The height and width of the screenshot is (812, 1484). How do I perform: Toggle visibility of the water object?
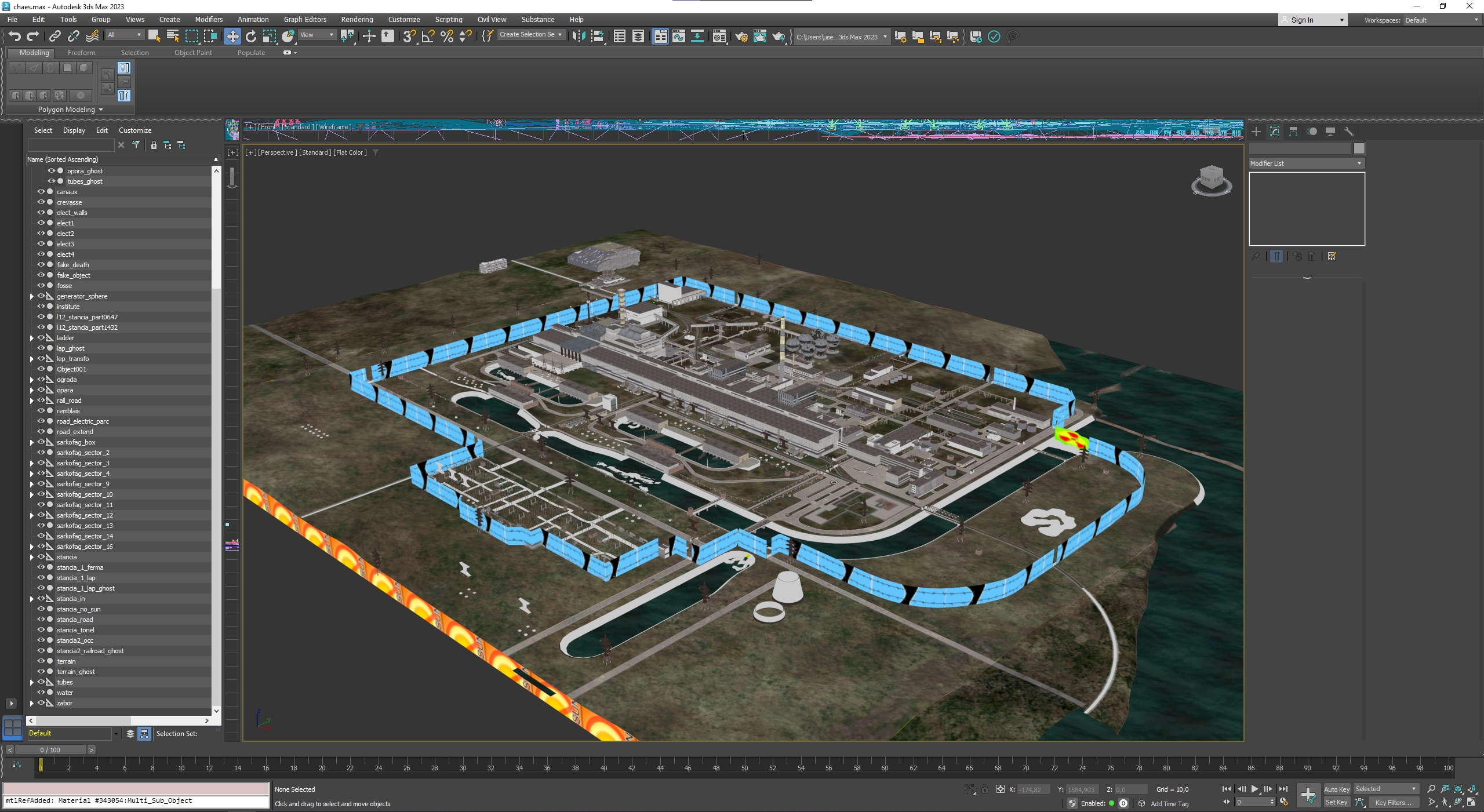[x=41, y=692]
